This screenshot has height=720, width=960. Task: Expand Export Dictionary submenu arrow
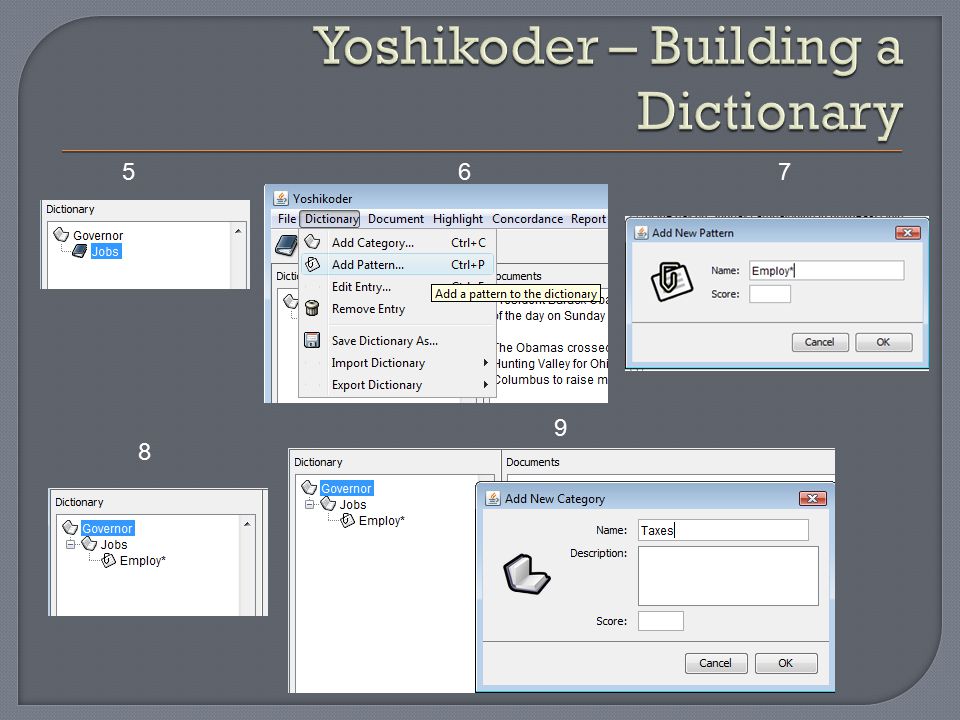[485, 384]
